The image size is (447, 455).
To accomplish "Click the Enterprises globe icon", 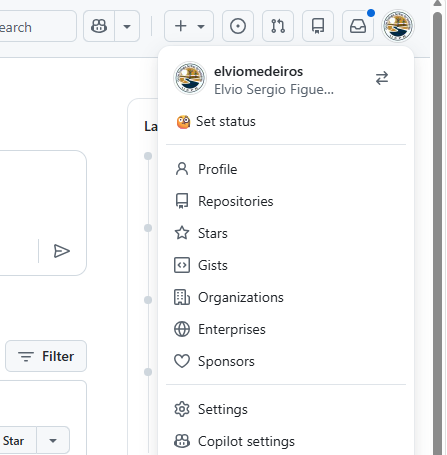I will (x=182, y=329).
